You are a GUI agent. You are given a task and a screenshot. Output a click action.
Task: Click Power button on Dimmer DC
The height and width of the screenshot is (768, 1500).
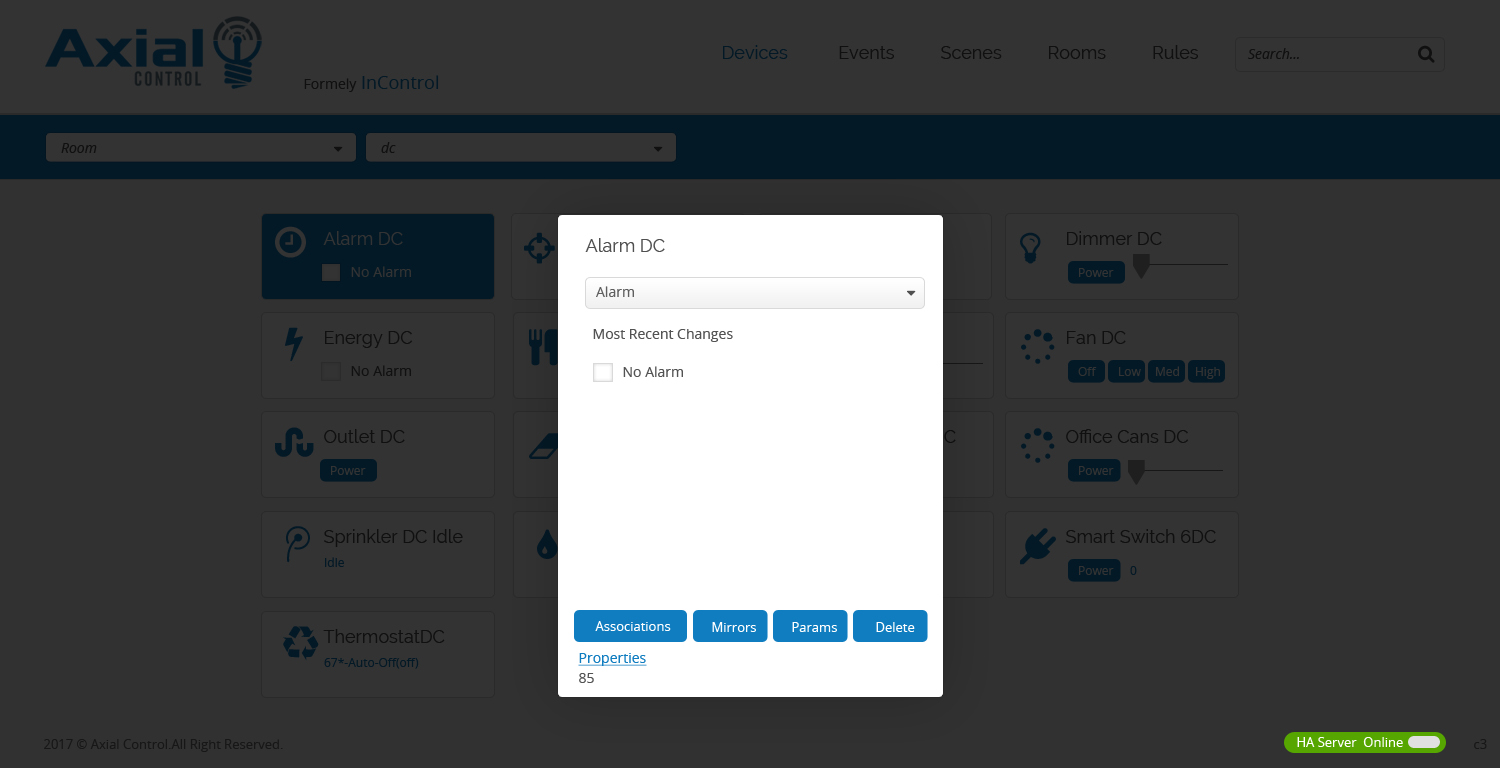tap(1096, 272)
